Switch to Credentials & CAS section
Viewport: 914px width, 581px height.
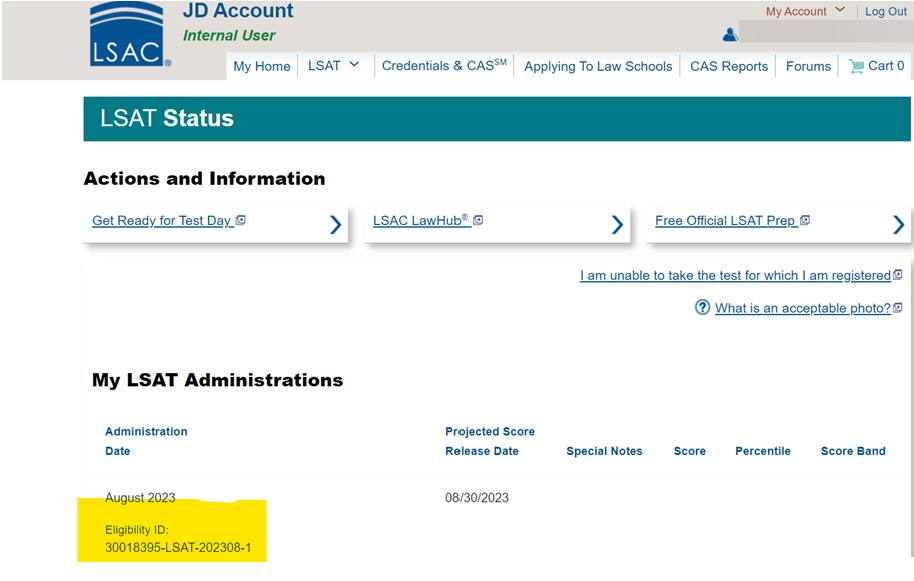pyautogui.click(x=443, y=66)
